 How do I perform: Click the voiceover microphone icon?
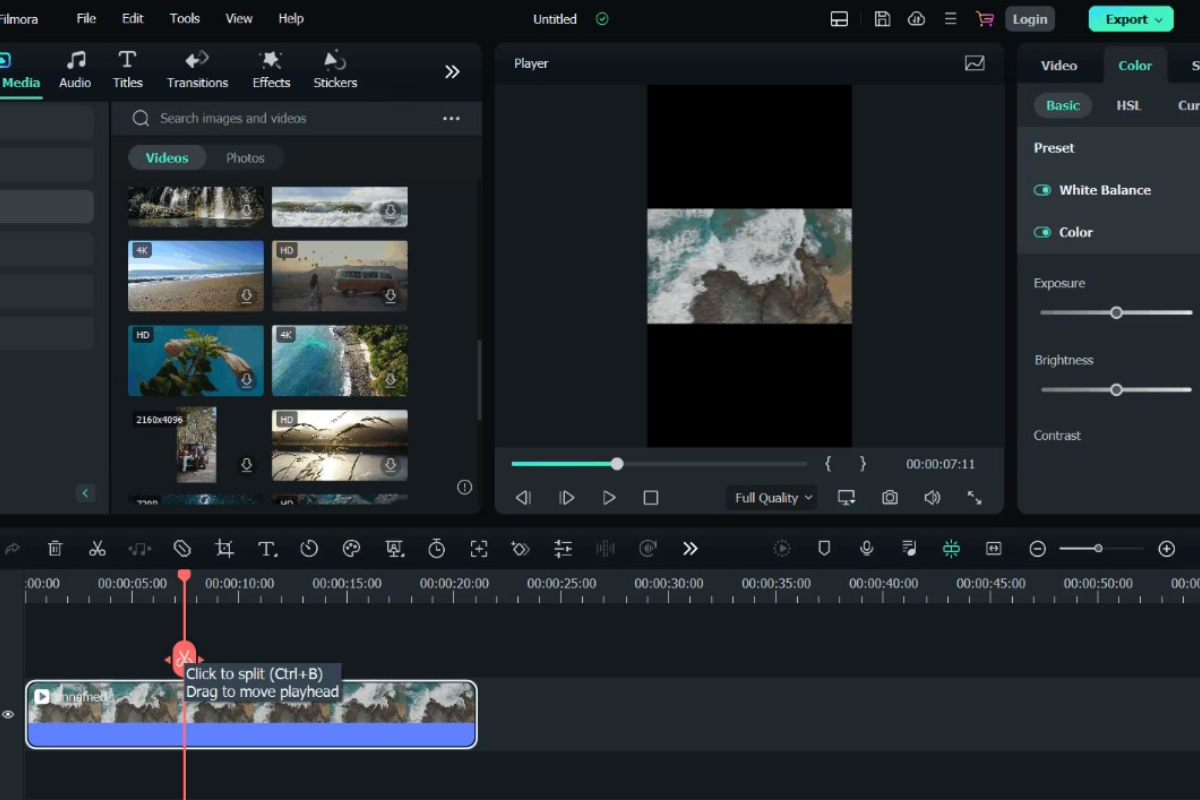866,548
